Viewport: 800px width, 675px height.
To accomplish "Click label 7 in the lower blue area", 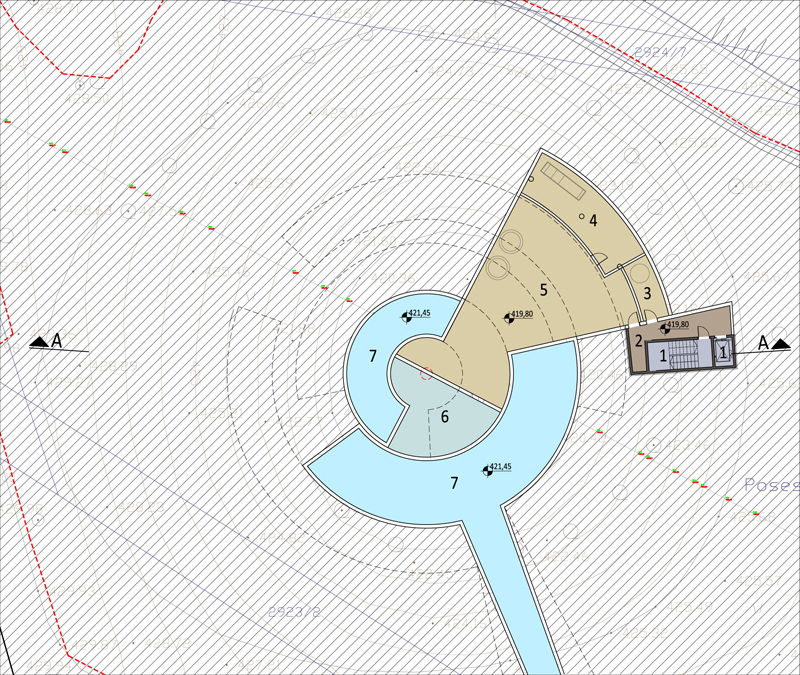I will tap(454, 483).
